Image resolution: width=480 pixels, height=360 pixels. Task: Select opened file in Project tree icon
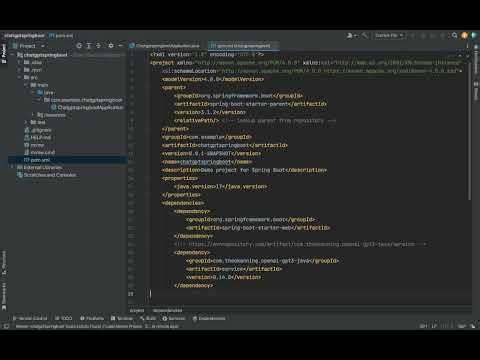point(79,46)
